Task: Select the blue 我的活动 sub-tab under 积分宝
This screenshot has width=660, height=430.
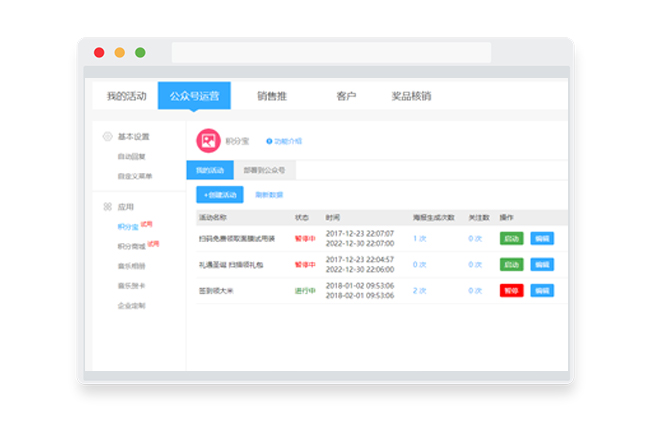Action: (210, 170)
